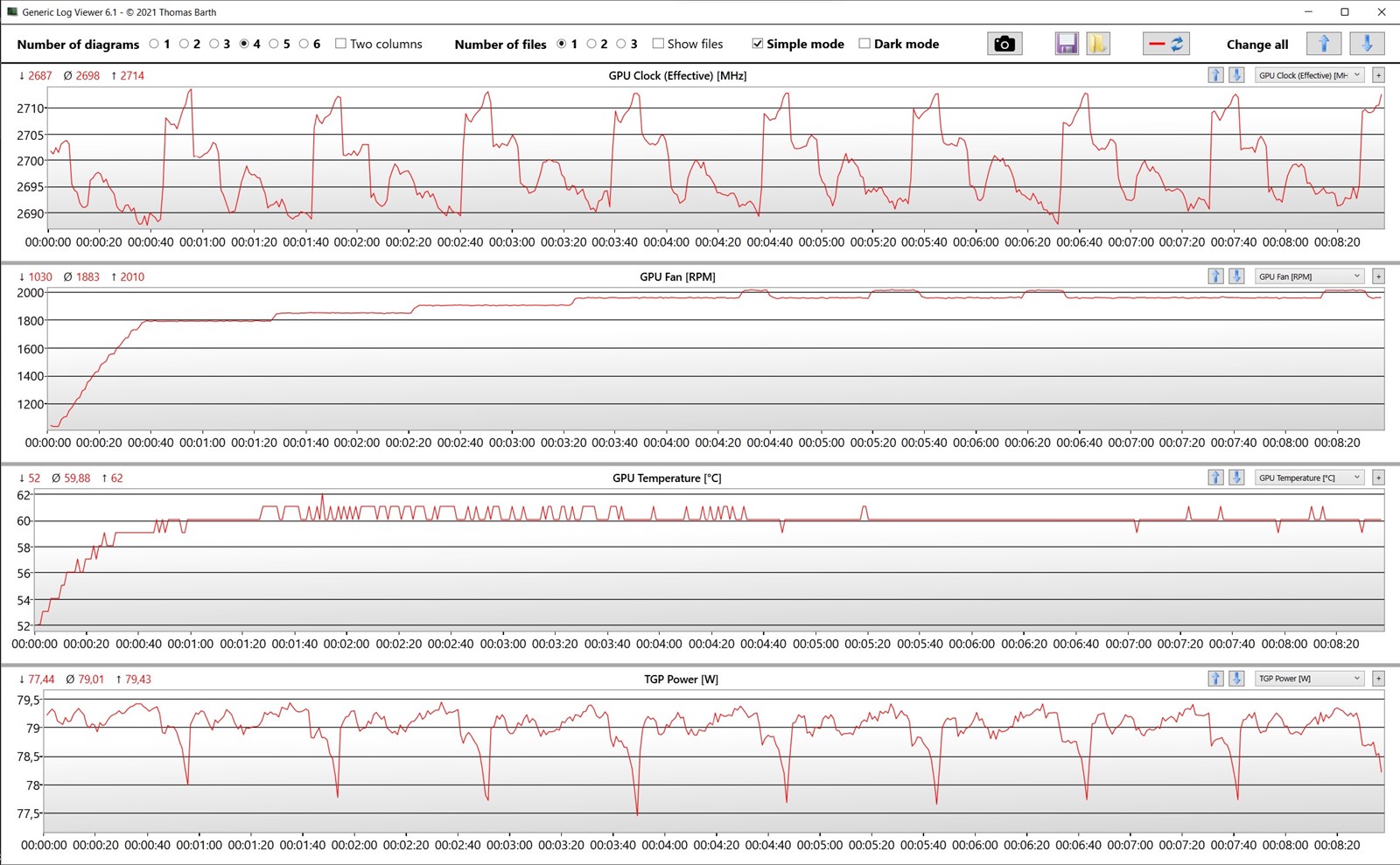The image size is (1400, 865).
Task: Click the Change all label
Action: click(1256, 45)
